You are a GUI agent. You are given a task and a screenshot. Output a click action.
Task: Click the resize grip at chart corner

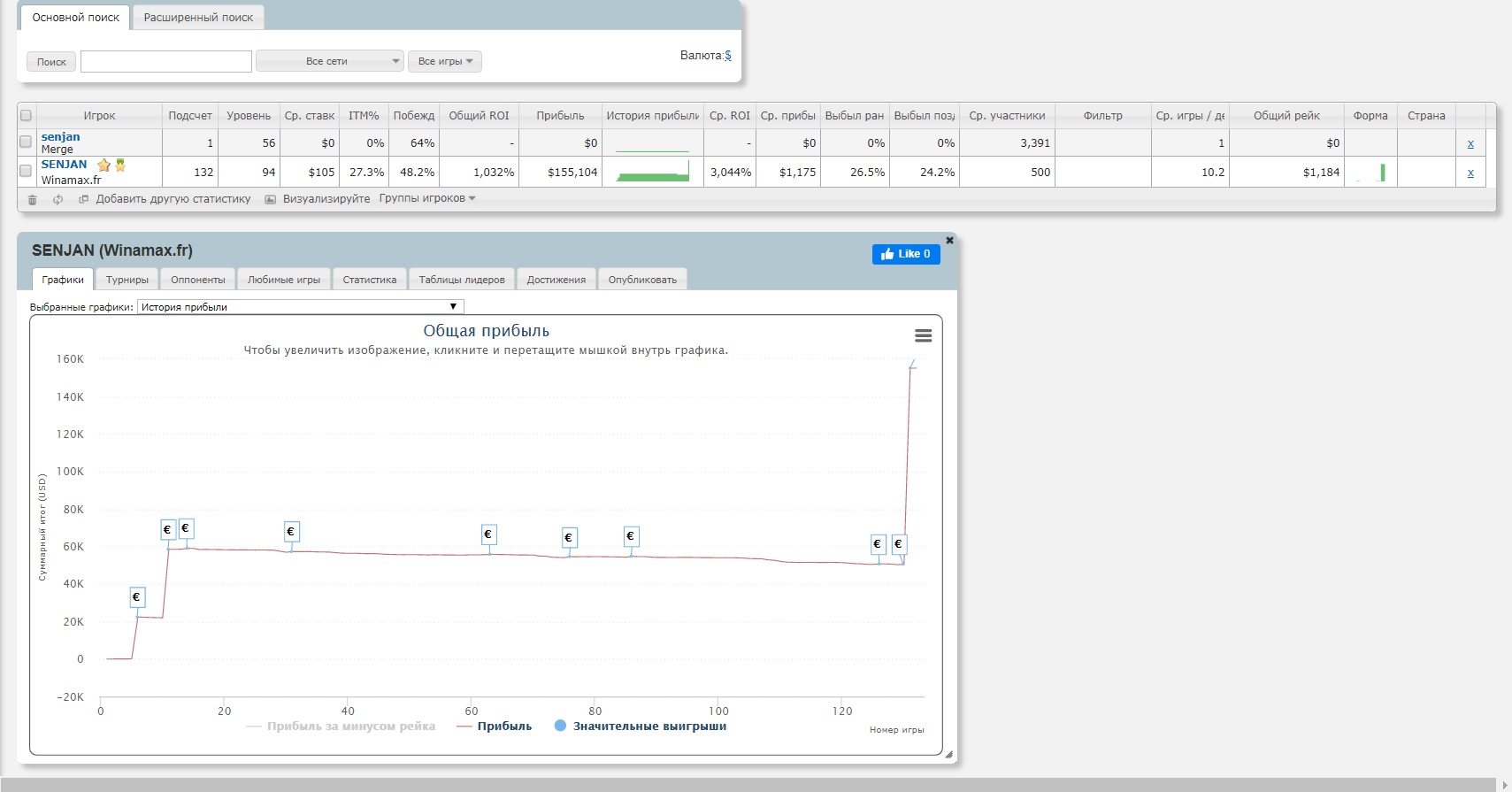point(948,755)
